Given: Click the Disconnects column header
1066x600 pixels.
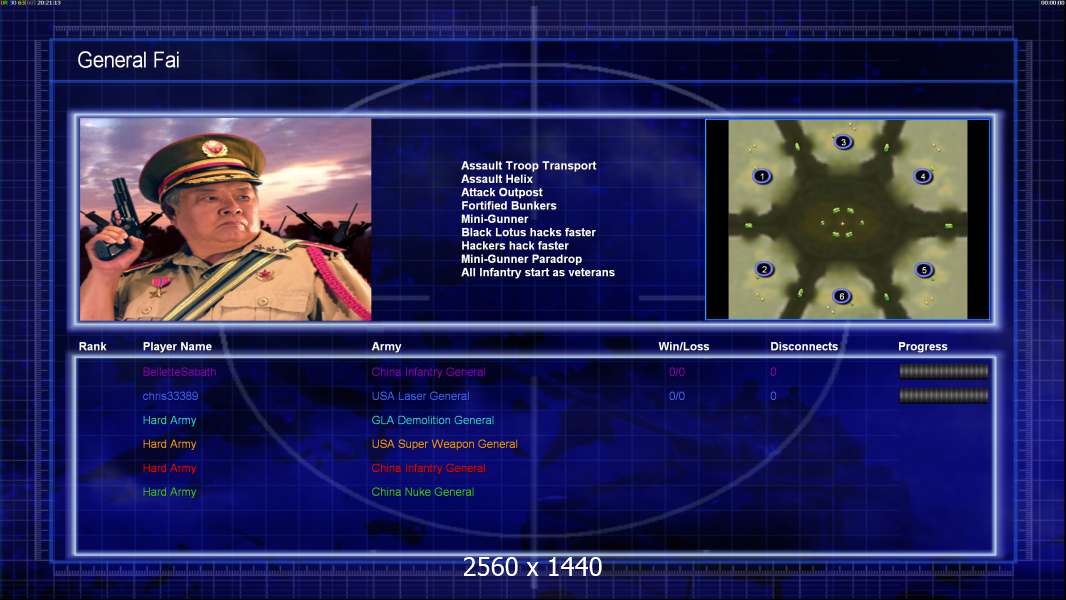Looking at the screenshot, I should [x=804, y=347].
